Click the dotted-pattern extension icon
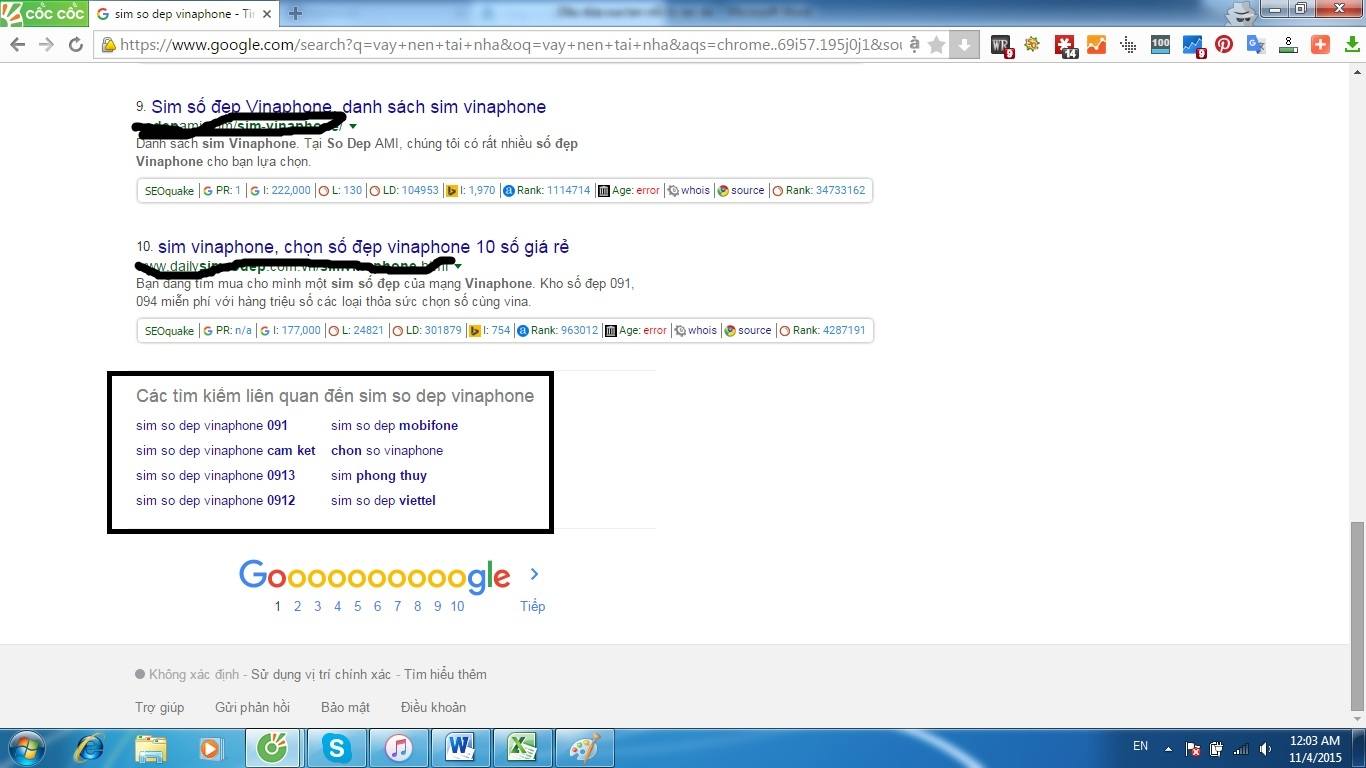 coord(1128,45)
